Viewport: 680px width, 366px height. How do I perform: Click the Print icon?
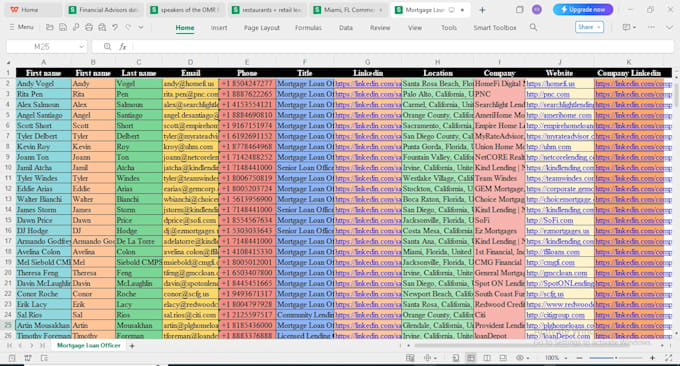pyautogui.click(x=89, y=27)
